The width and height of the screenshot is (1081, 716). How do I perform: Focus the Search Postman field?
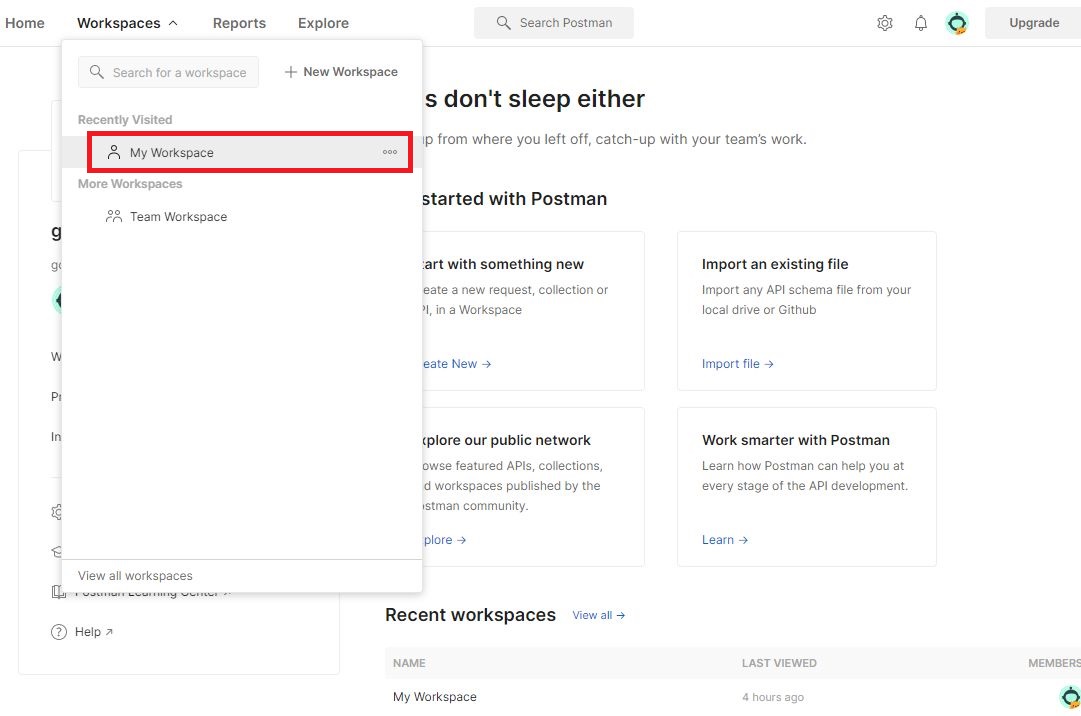554,23
